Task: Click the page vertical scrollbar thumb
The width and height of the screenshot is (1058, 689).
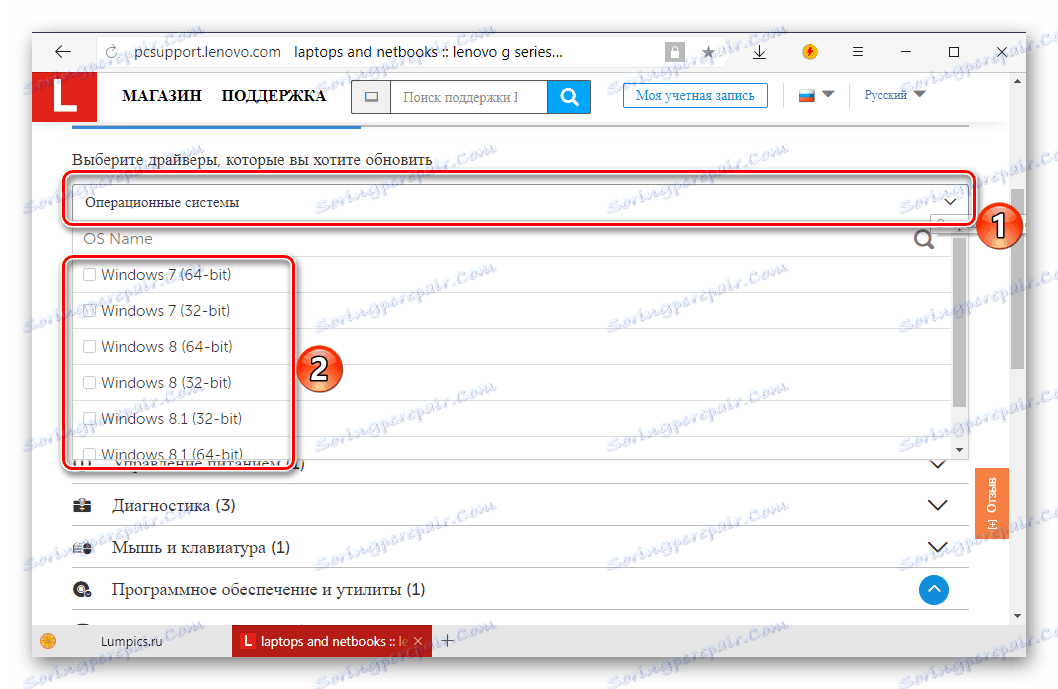Action: point(1018,278)
